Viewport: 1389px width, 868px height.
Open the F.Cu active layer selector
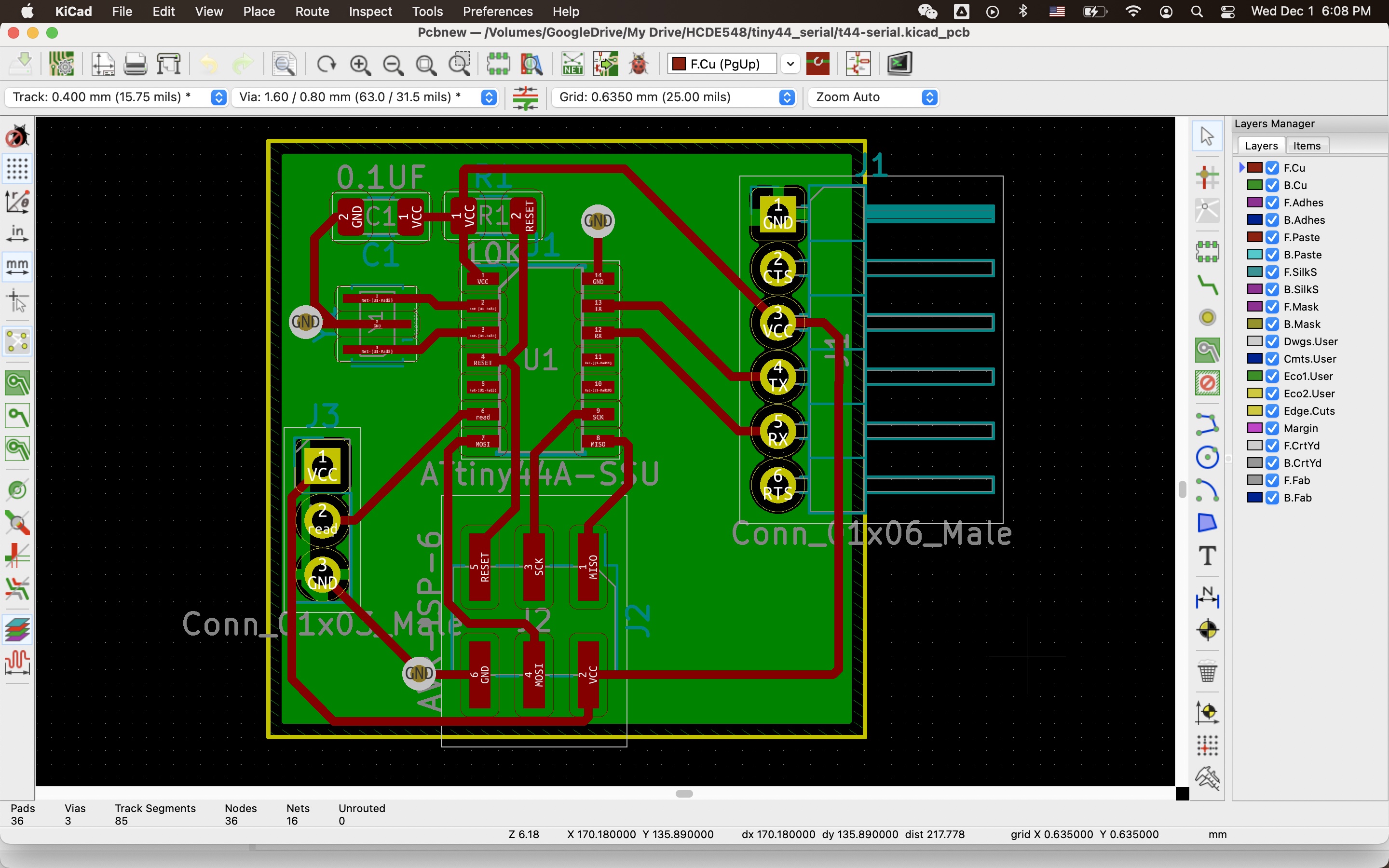722,64
